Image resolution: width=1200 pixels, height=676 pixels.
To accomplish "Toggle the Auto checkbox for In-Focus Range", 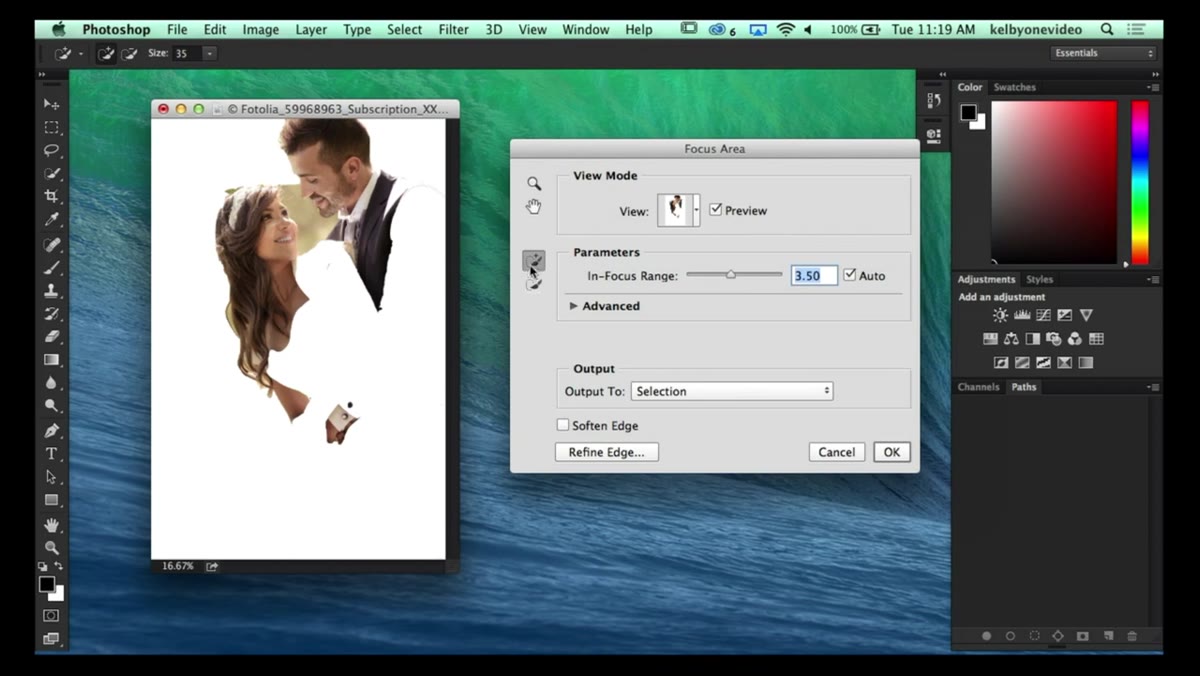I will [x=850, y=275].
